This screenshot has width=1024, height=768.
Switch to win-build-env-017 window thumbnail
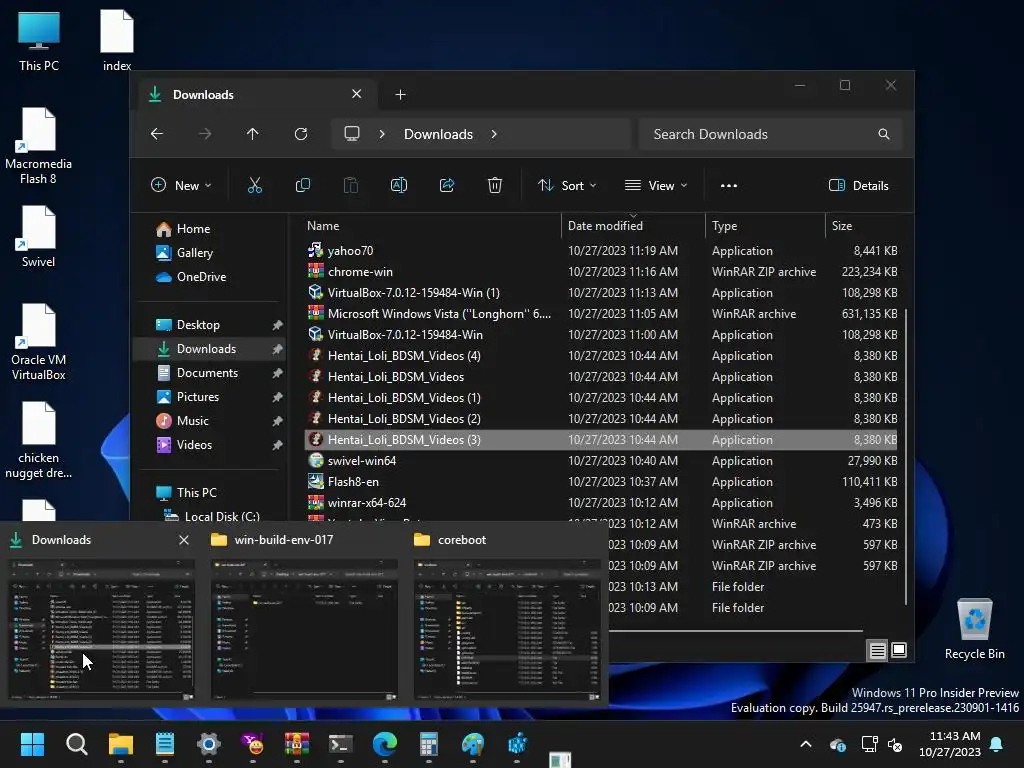tap(304, 629)
